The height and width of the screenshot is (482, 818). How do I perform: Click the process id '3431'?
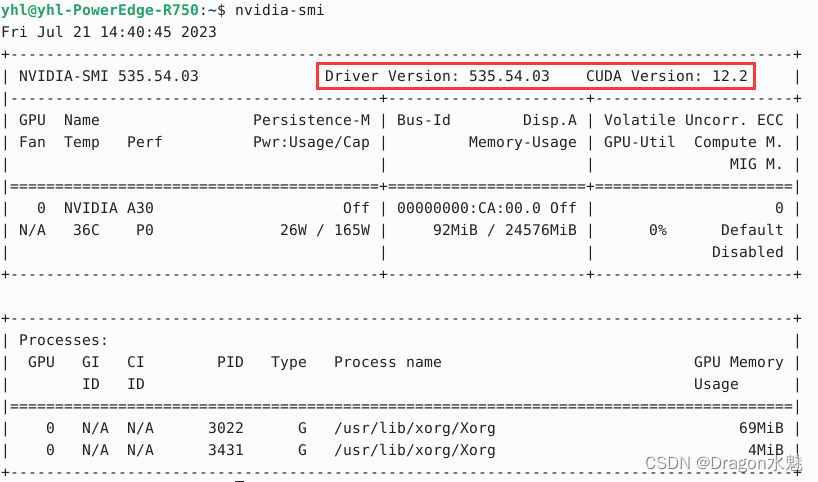click(226, 450)
